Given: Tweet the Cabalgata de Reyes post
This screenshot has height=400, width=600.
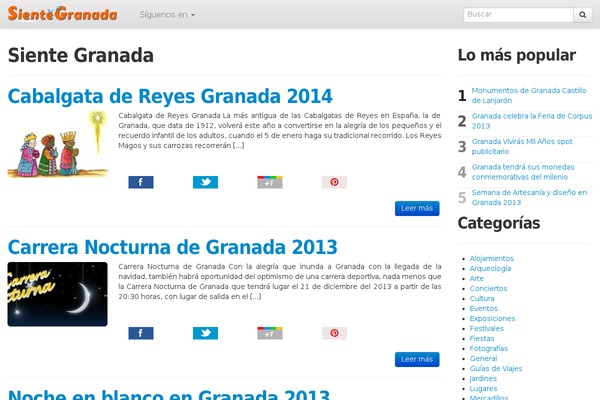Looking at the screenshot, I should click(x=205, y=182).
